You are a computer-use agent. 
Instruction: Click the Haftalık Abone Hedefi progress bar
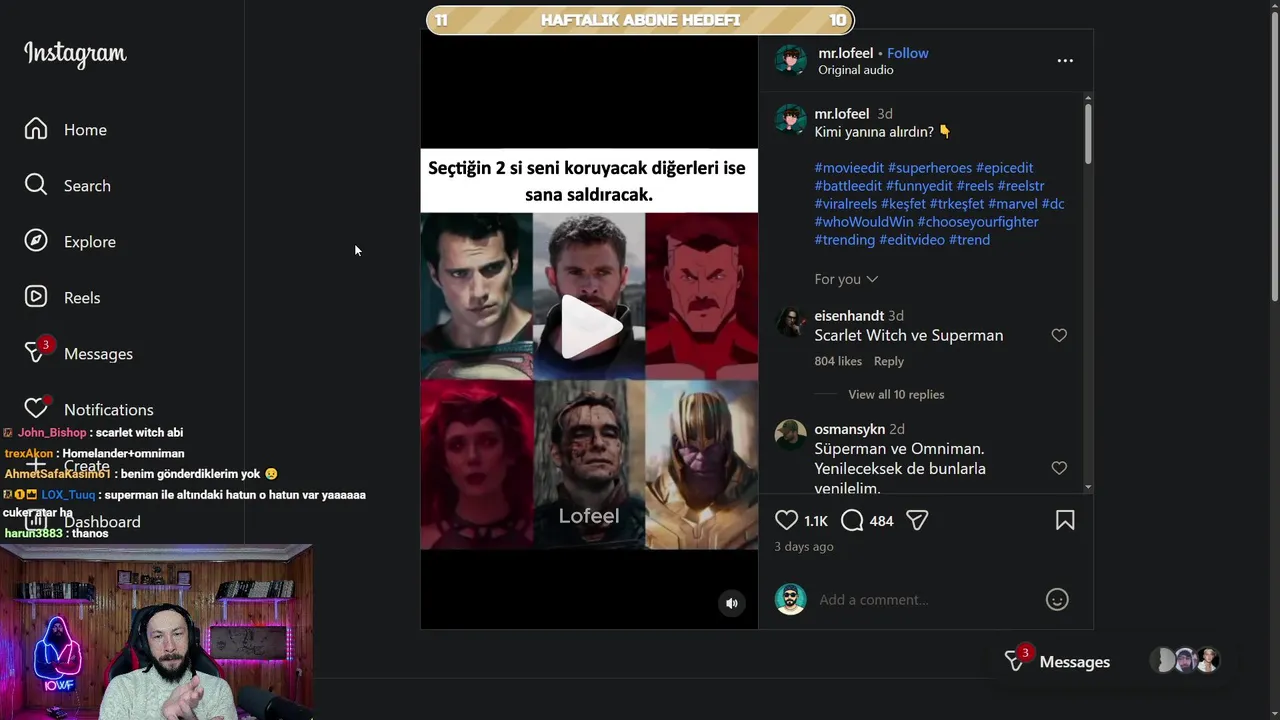[640, 20]
